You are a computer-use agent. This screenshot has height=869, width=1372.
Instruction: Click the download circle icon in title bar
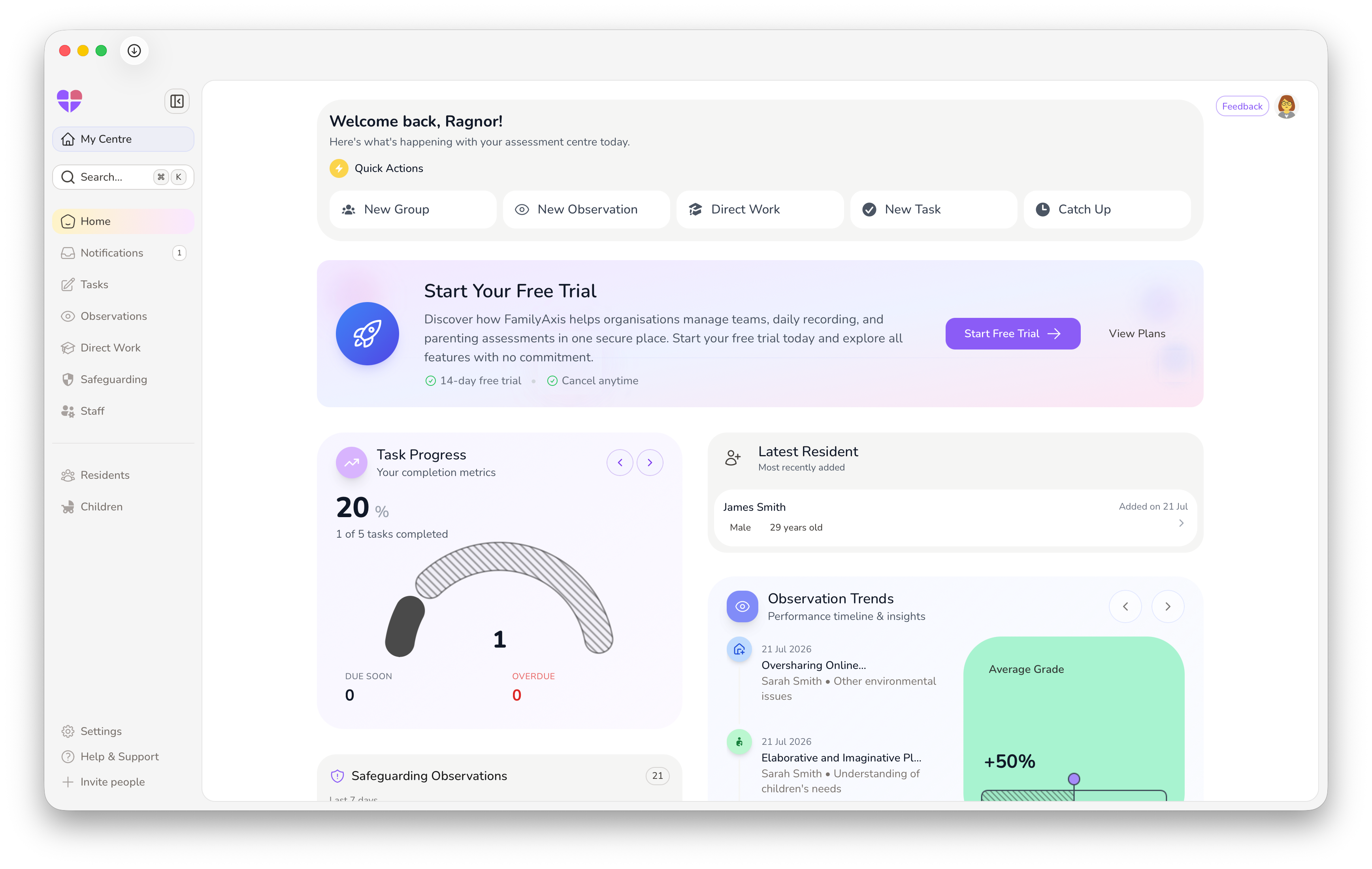tap(134, 51)
